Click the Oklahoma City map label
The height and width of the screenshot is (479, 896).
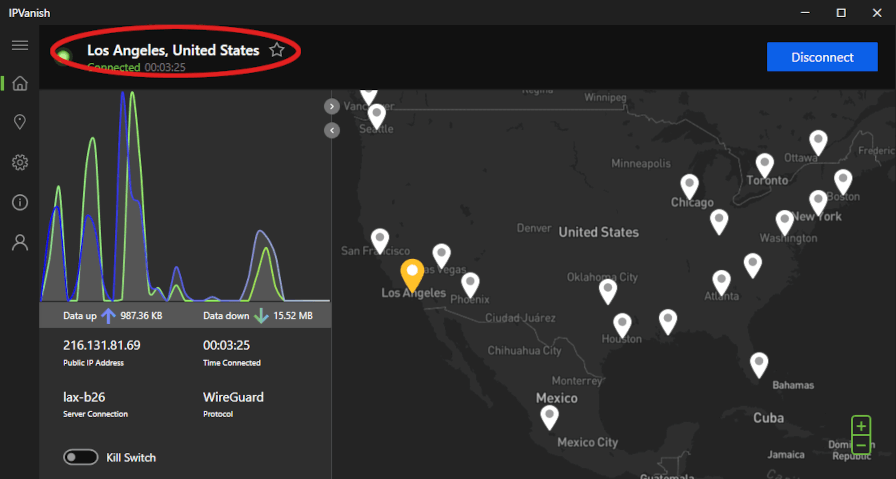tap(602, 277)
